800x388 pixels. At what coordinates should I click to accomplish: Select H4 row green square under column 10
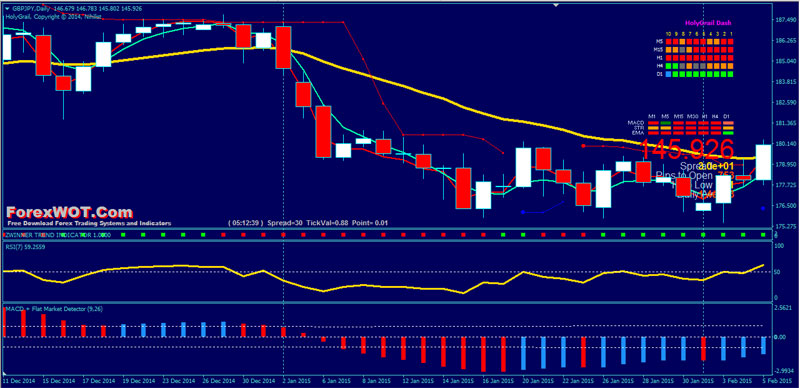tap(668, 66)
